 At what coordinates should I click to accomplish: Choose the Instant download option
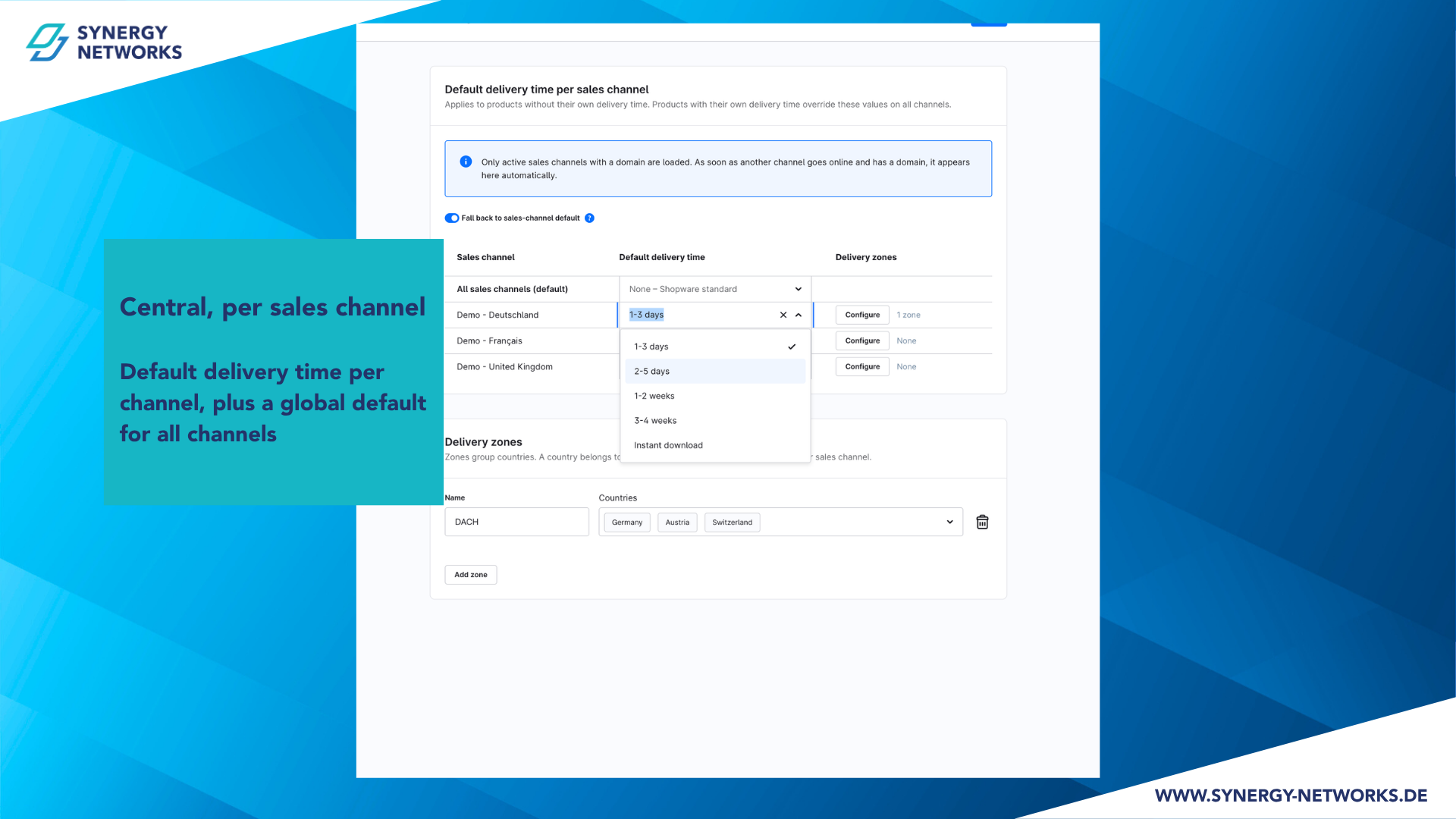pos(715,445)
